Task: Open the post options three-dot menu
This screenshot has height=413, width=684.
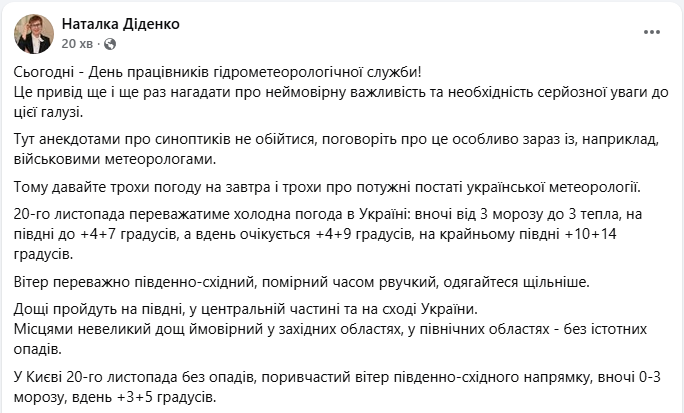Action: (x=622, y=33)
